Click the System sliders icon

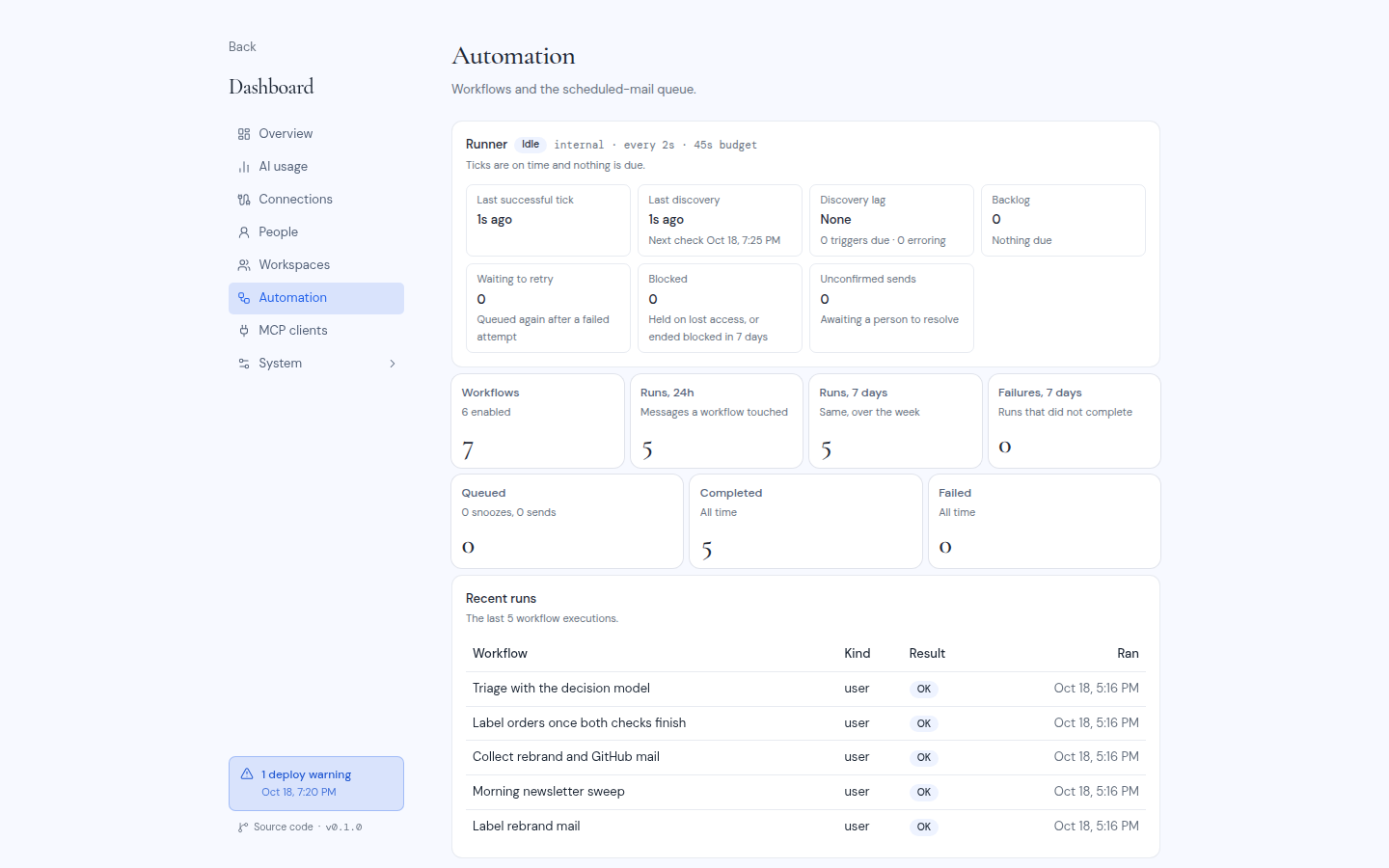[244, 364]
